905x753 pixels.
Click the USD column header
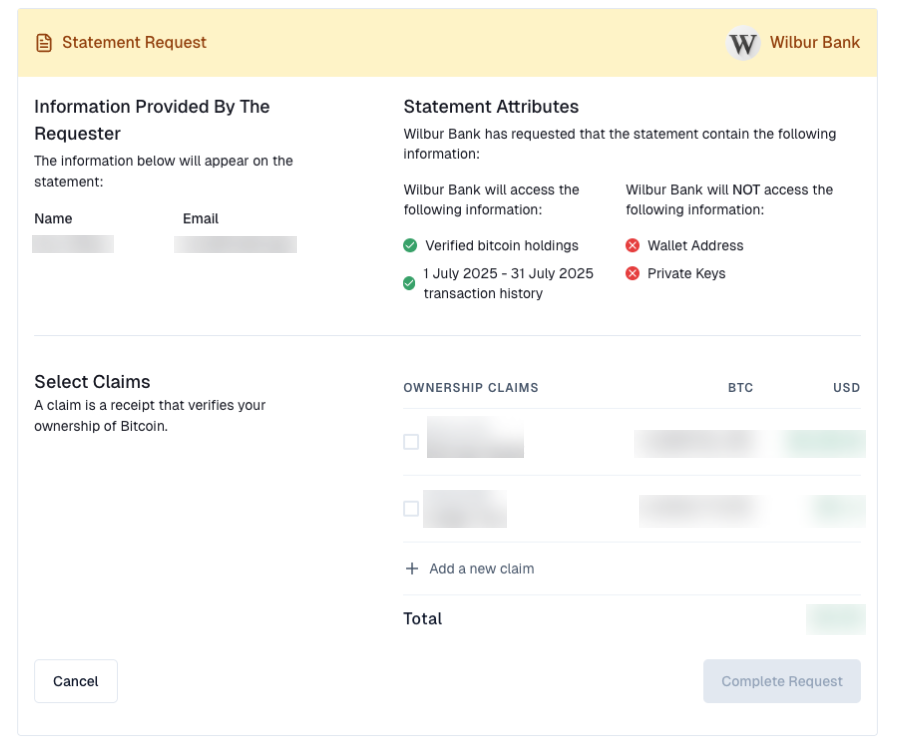click(846, 388)
